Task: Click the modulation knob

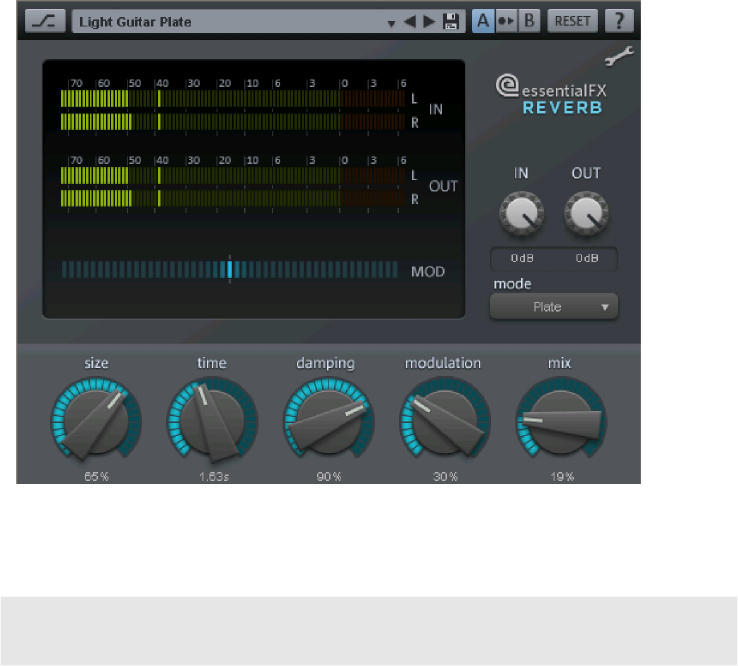Action: pyautogui.click(x=445, y=419)
